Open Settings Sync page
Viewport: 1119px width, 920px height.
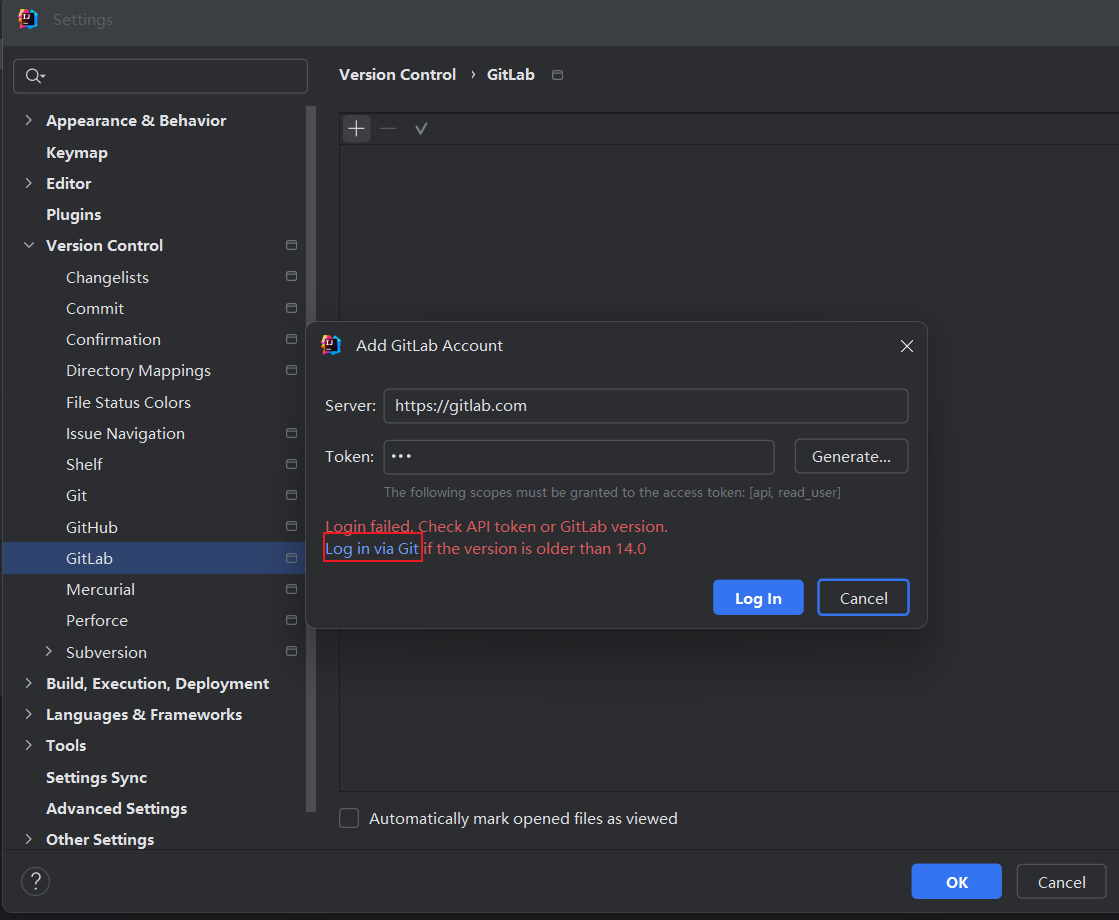pos(96,777)
